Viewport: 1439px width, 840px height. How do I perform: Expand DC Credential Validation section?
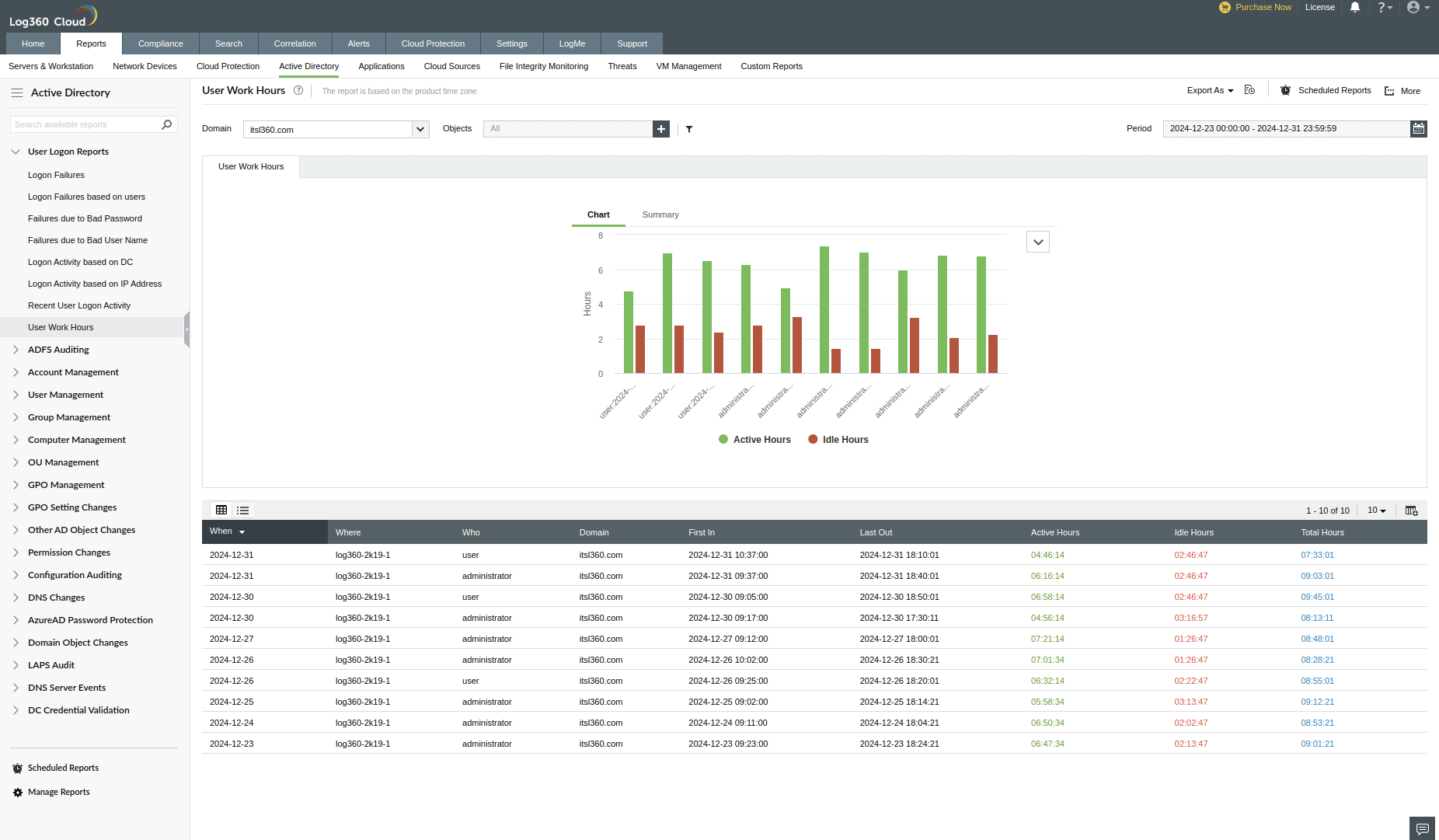(16, 711)
